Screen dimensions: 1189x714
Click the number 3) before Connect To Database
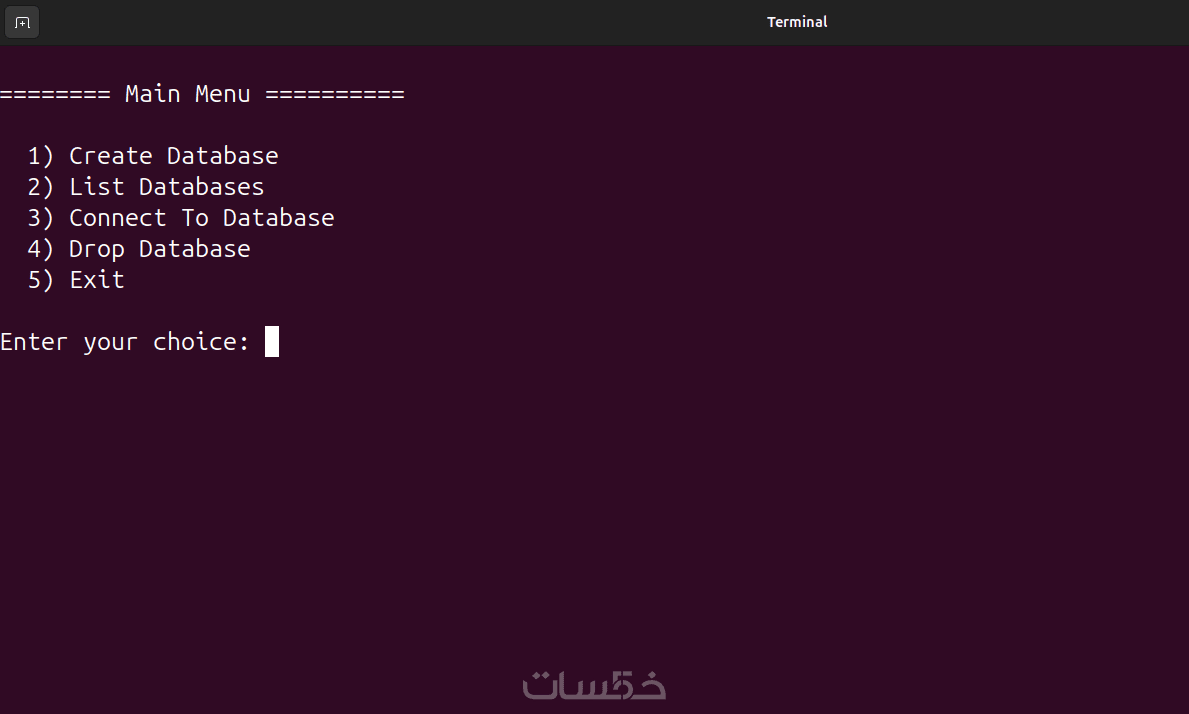click(41, 218)
